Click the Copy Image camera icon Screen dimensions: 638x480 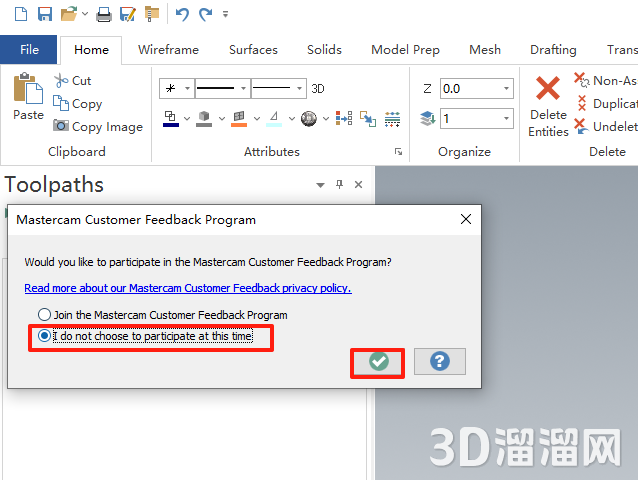click(x=61, y=127)
